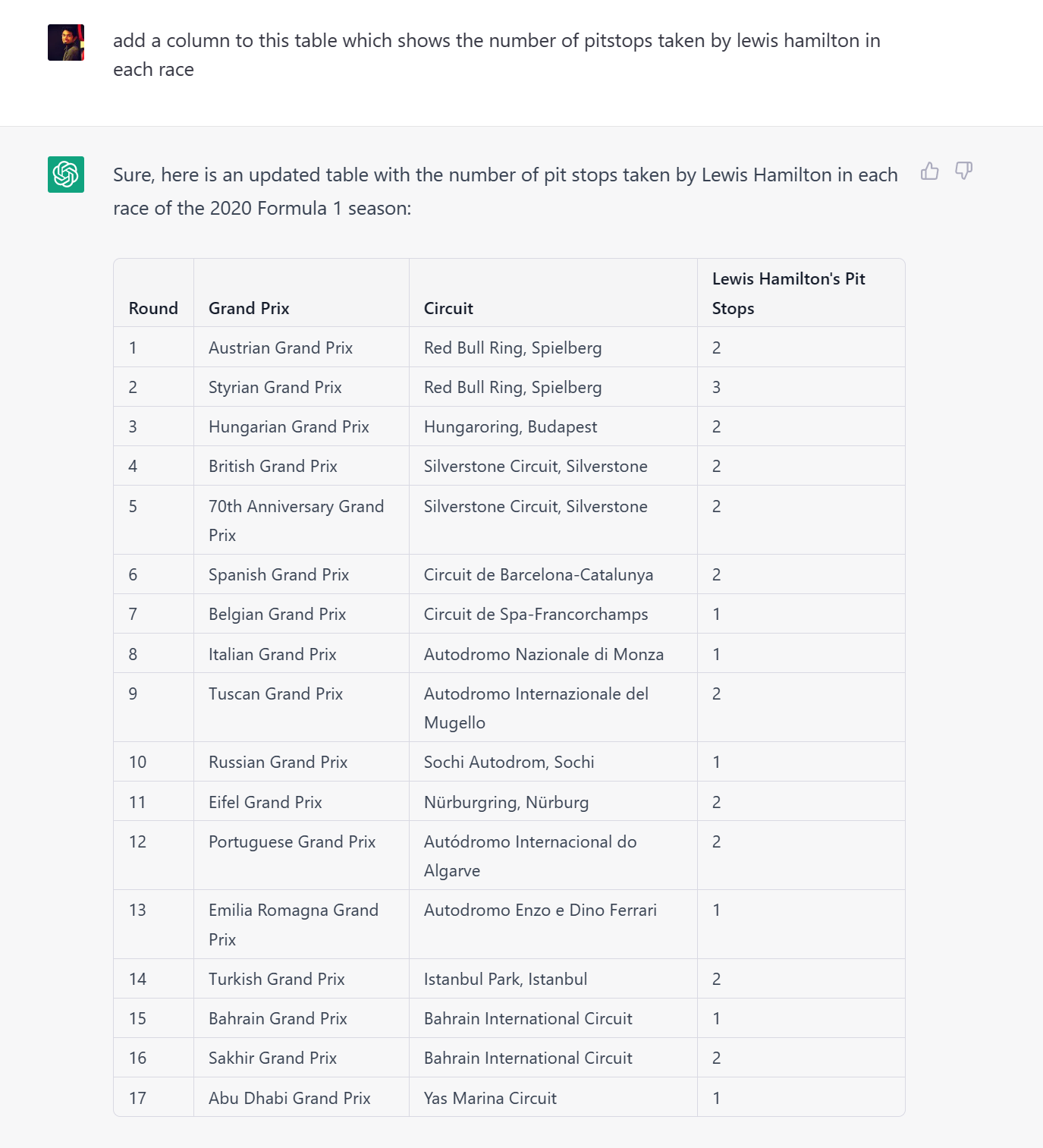Viewport: 1043px width, 1148px height.
Task: Click the Austrian Grand Prix cell
Action: [x=281, y=348]
